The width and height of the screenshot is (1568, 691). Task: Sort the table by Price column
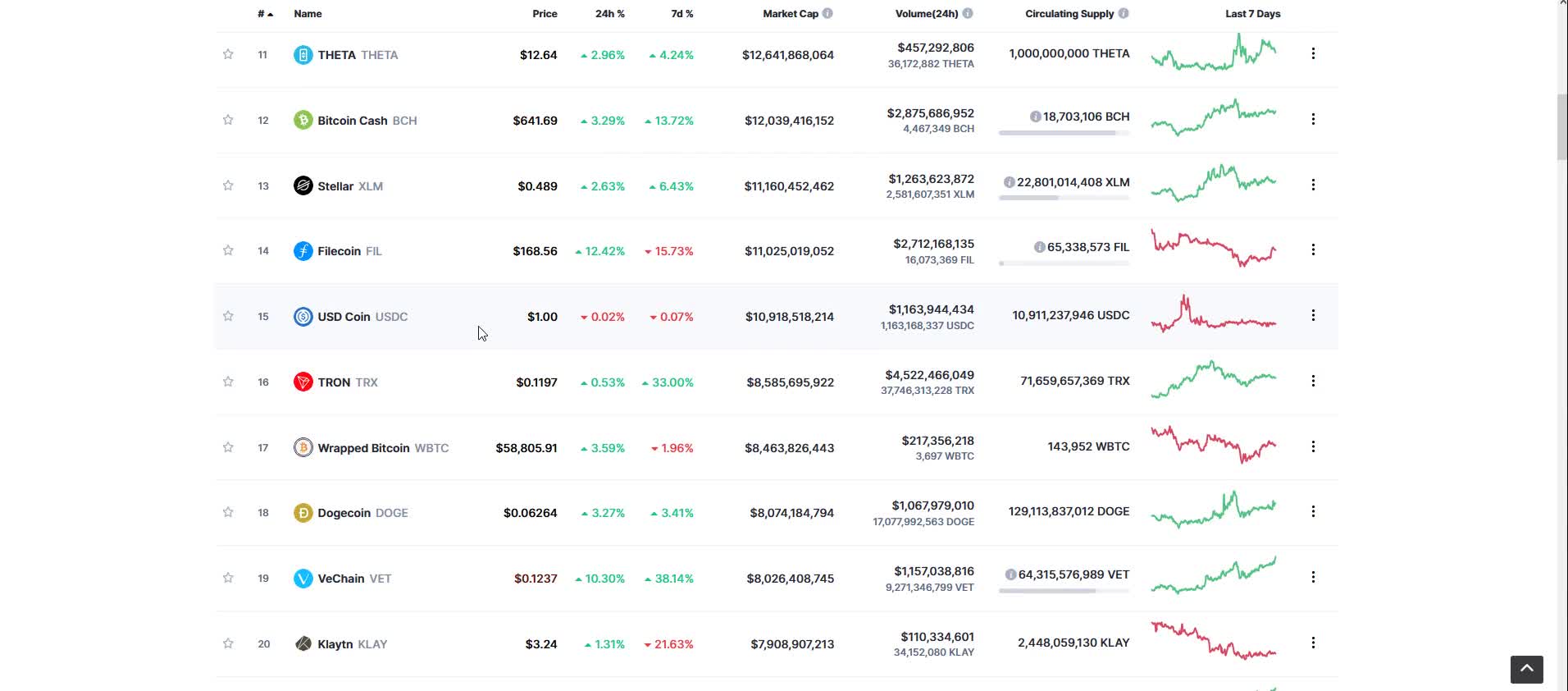[x=545, y=14]
